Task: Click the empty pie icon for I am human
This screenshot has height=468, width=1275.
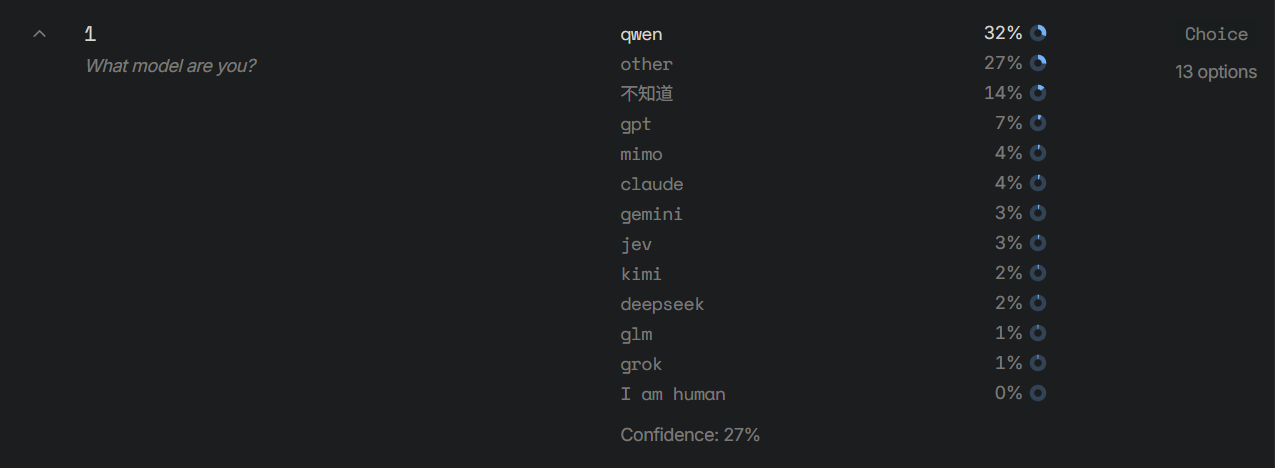Action: [1038, 393]
